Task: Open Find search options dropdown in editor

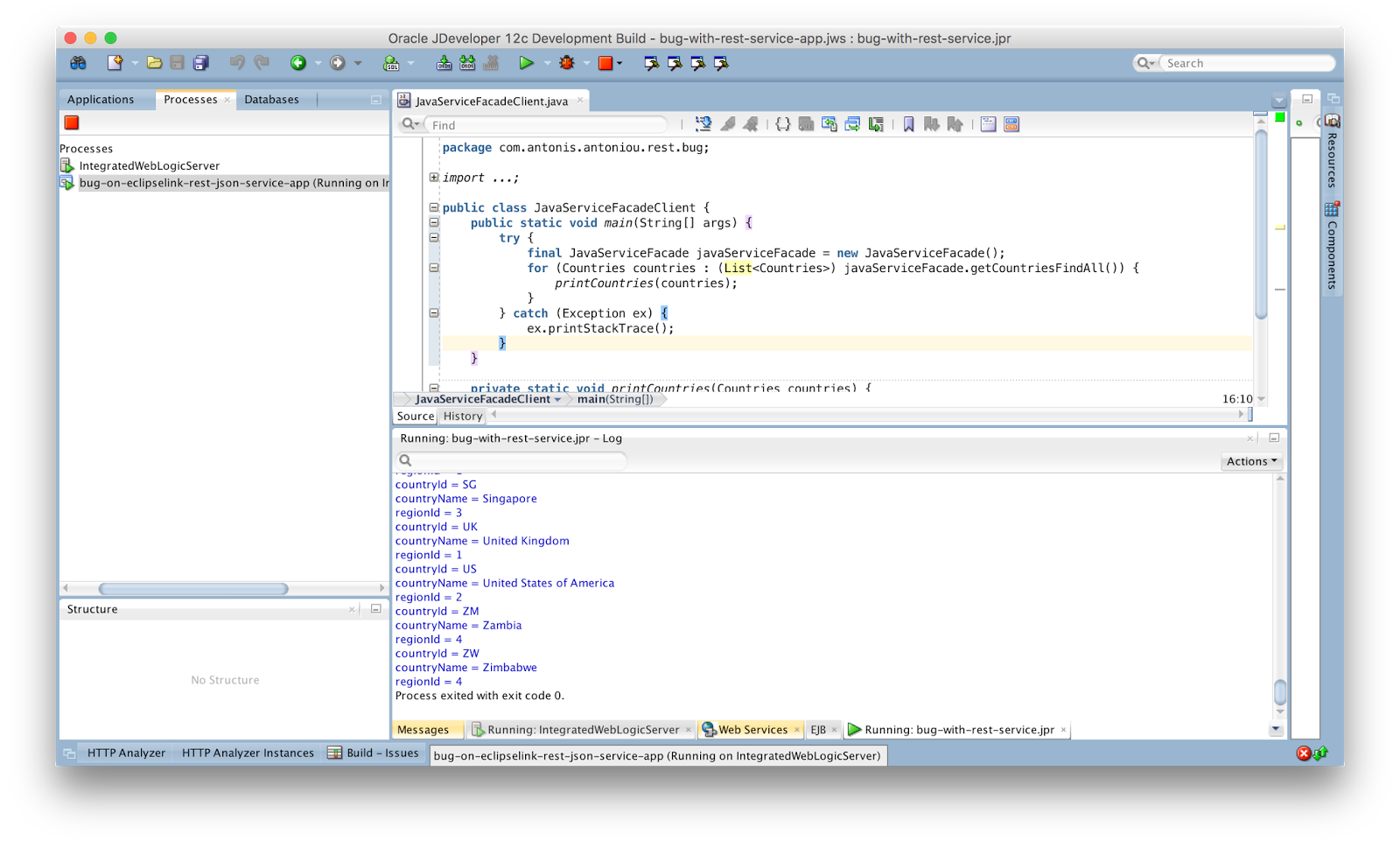Action: (x=410, y=124)
